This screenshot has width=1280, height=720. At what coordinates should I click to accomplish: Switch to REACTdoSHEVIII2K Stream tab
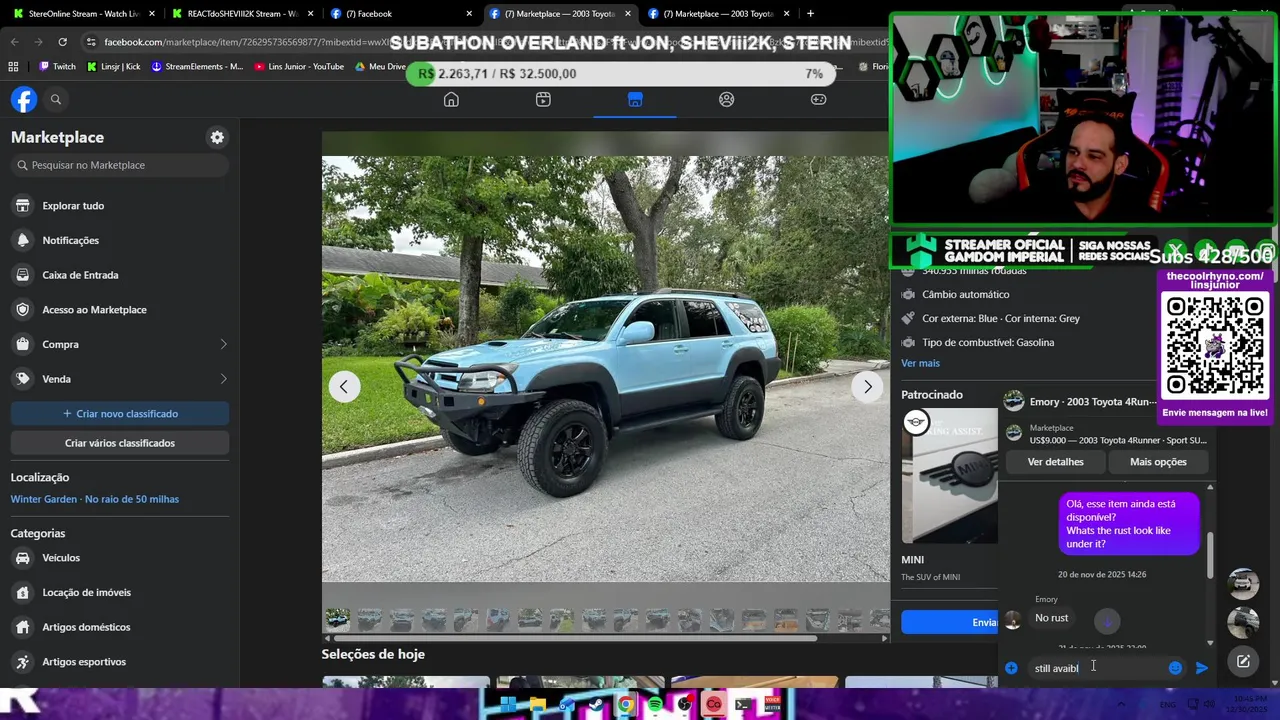pos(243,13)
